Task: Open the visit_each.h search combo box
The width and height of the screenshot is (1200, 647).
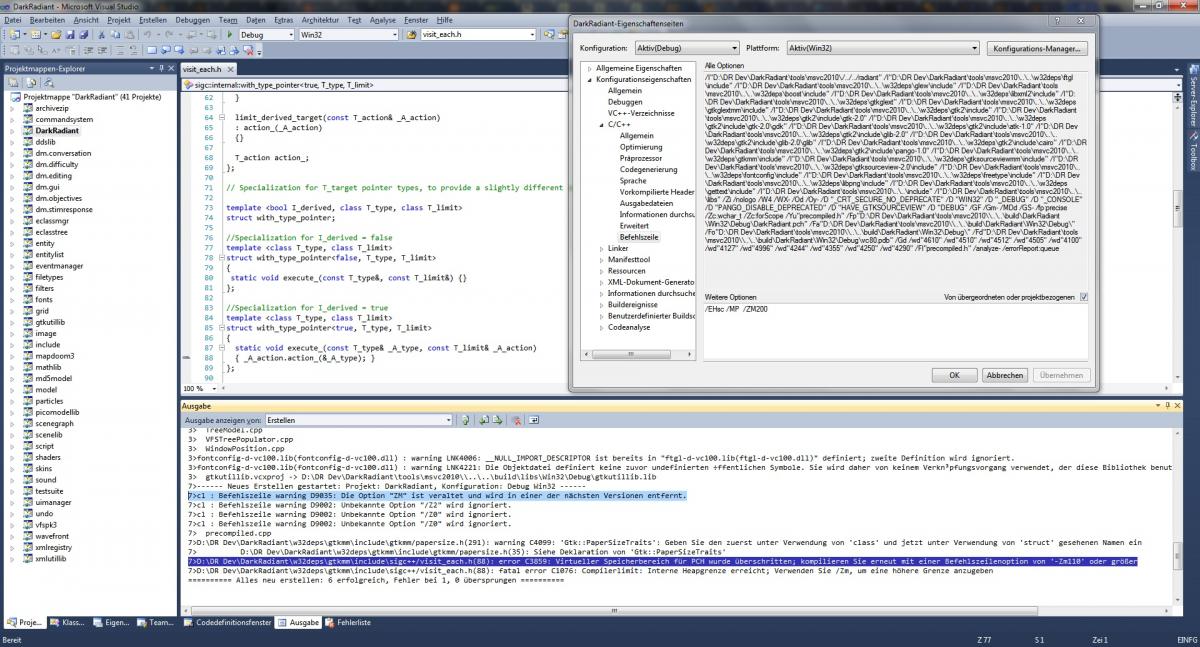Action: [x=478, y=34]
